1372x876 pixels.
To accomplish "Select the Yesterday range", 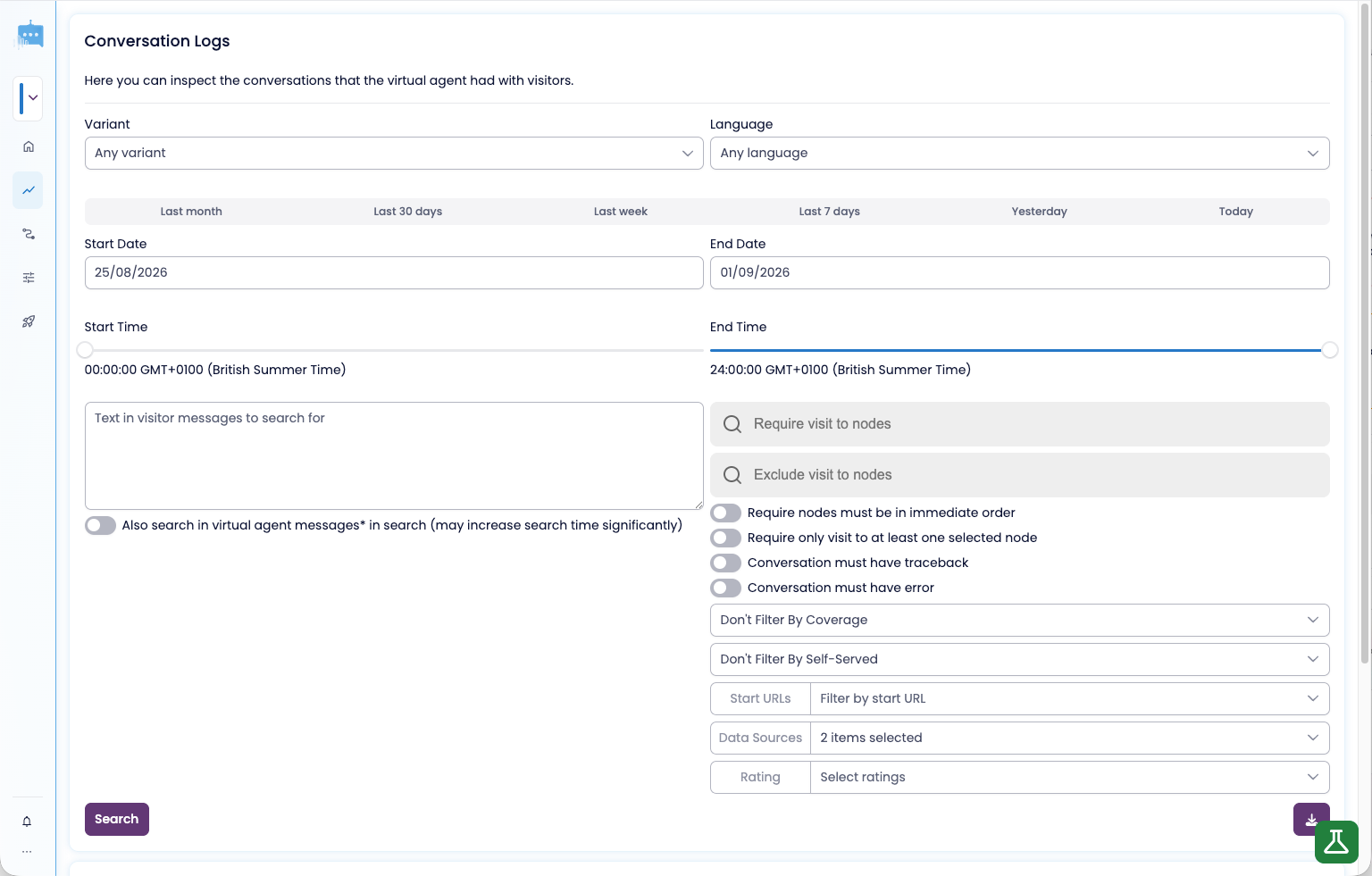I will click(1039, 212).
